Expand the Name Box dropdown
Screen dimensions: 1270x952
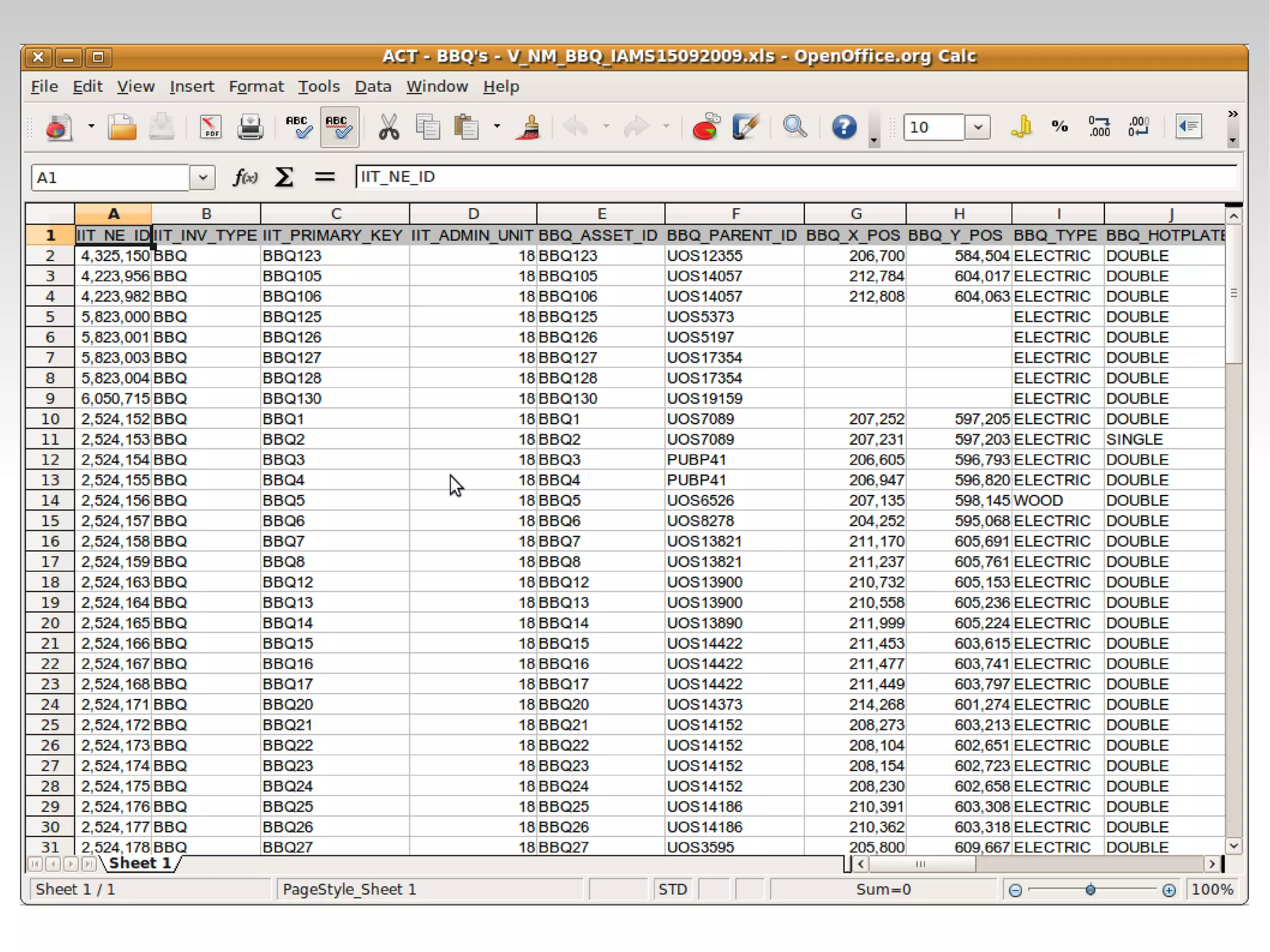click(x=202, y=178)
